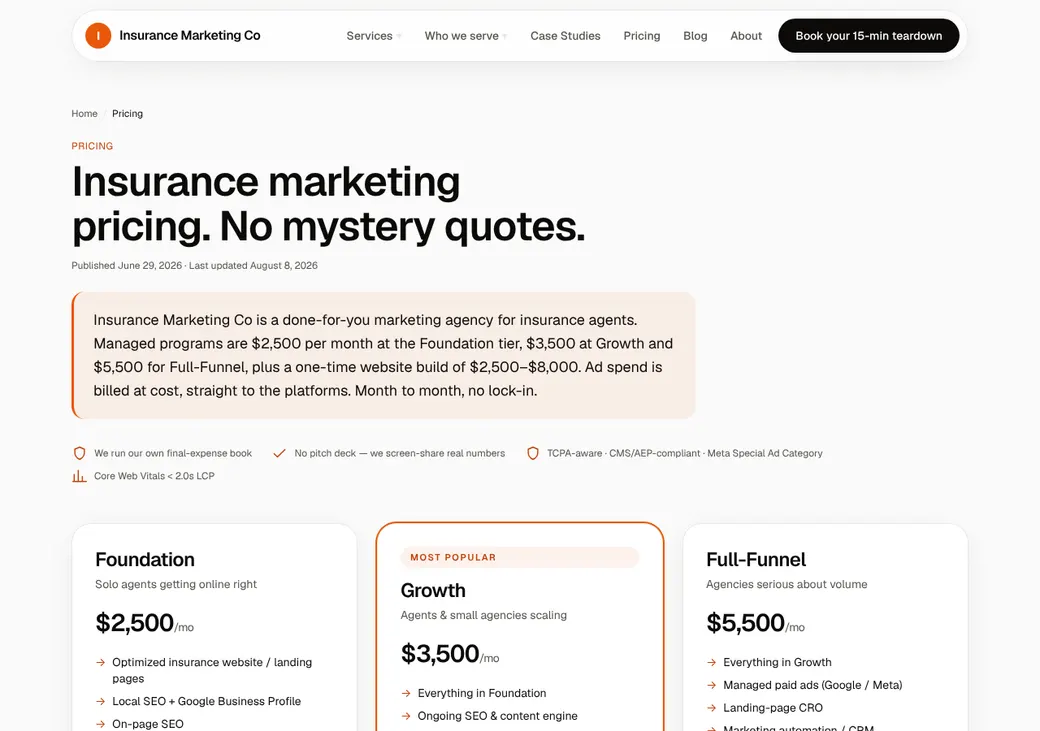Click the $5,500/mo price
Screen dimensions: 1040x731
point(755,623)
